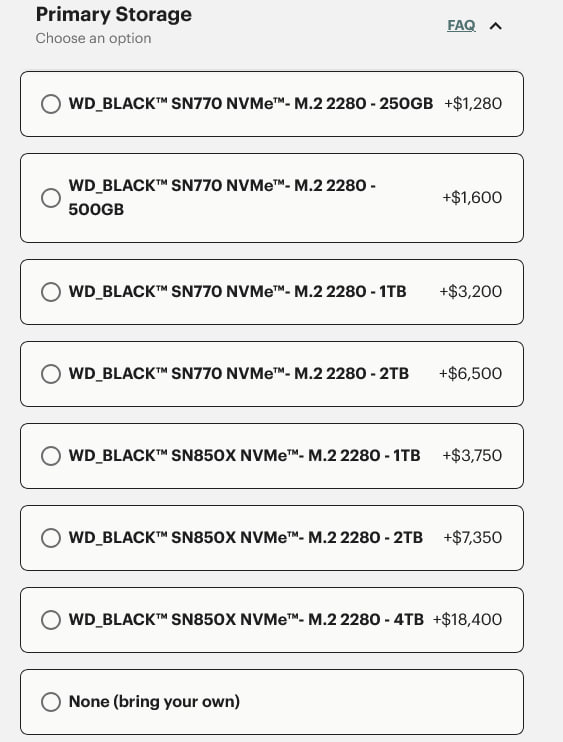Click the +$18,400 price label
This screenshot has width=563, height=742.
(x=467, y=619)
